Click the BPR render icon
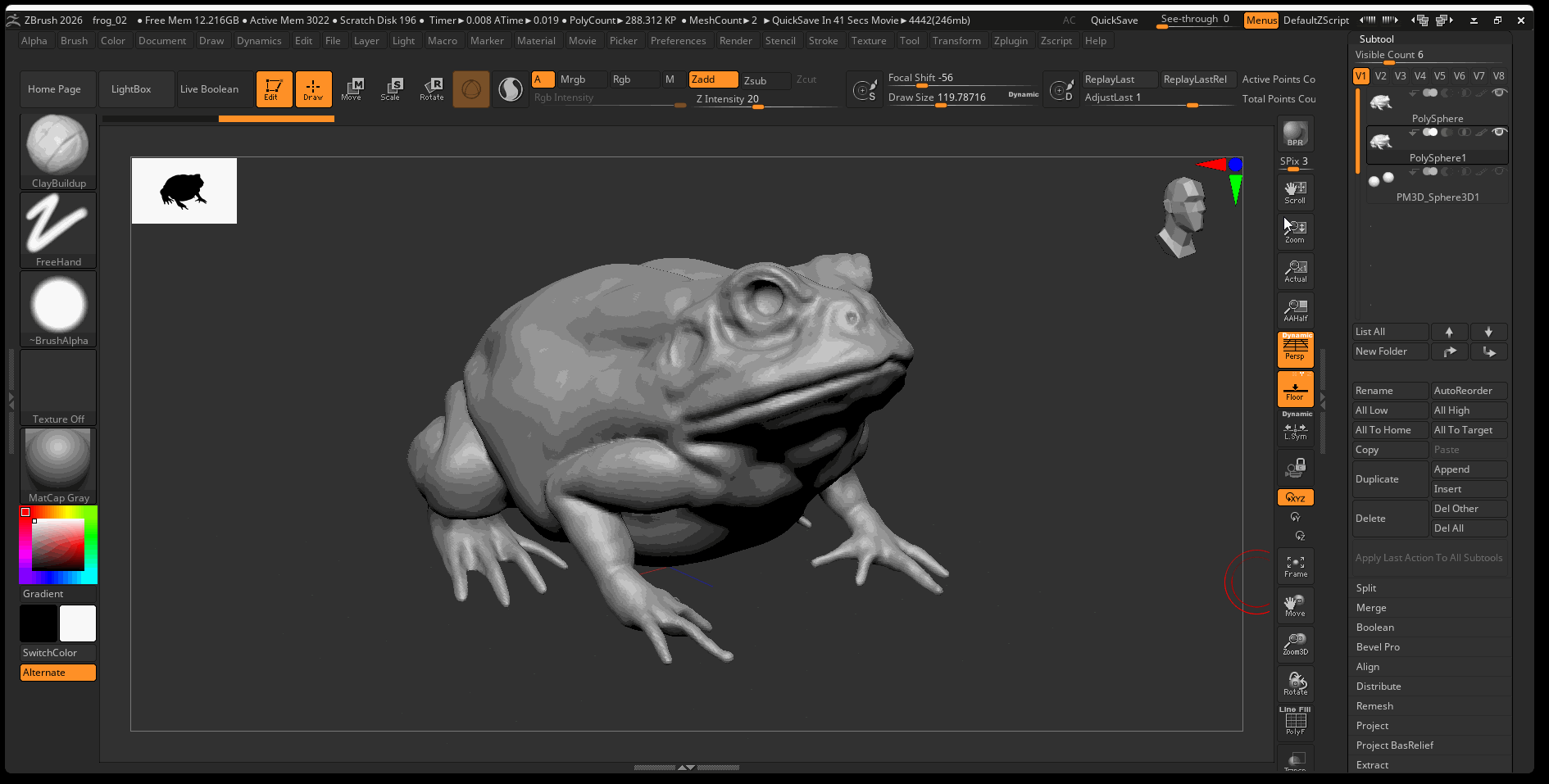The width and height of the screenshot is (1549, 784). (1295, 134)
